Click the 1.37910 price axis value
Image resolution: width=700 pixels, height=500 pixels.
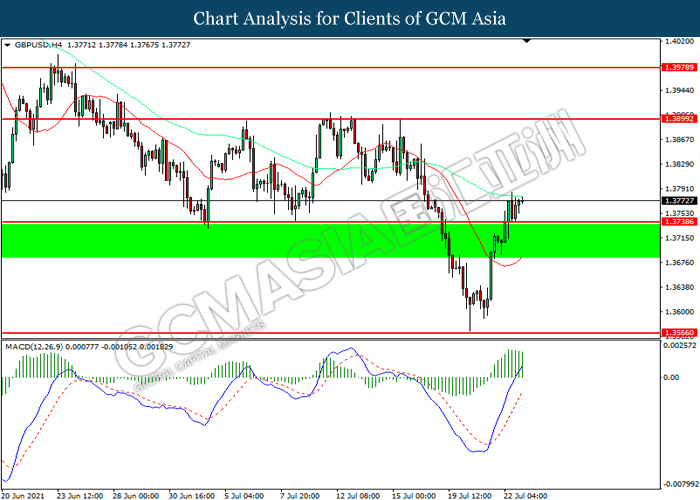coord(679,189)
